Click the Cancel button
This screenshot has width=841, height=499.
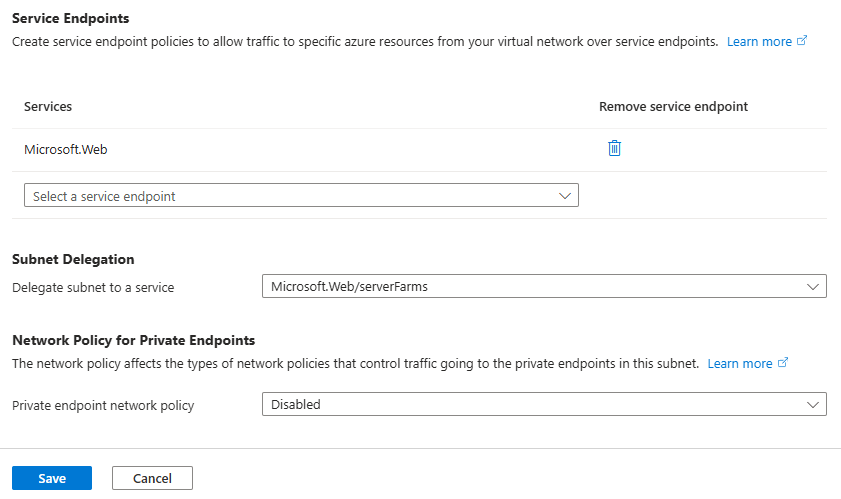152,478
